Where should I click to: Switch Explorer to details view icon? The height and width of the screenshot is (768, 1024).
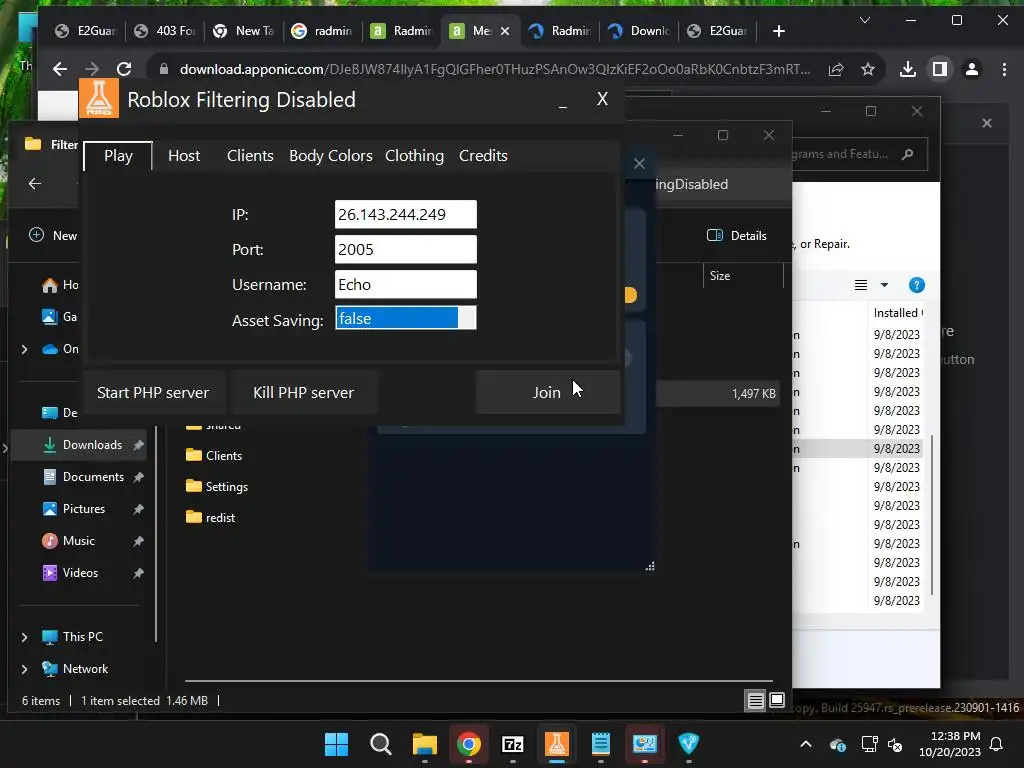click(756, 701)
